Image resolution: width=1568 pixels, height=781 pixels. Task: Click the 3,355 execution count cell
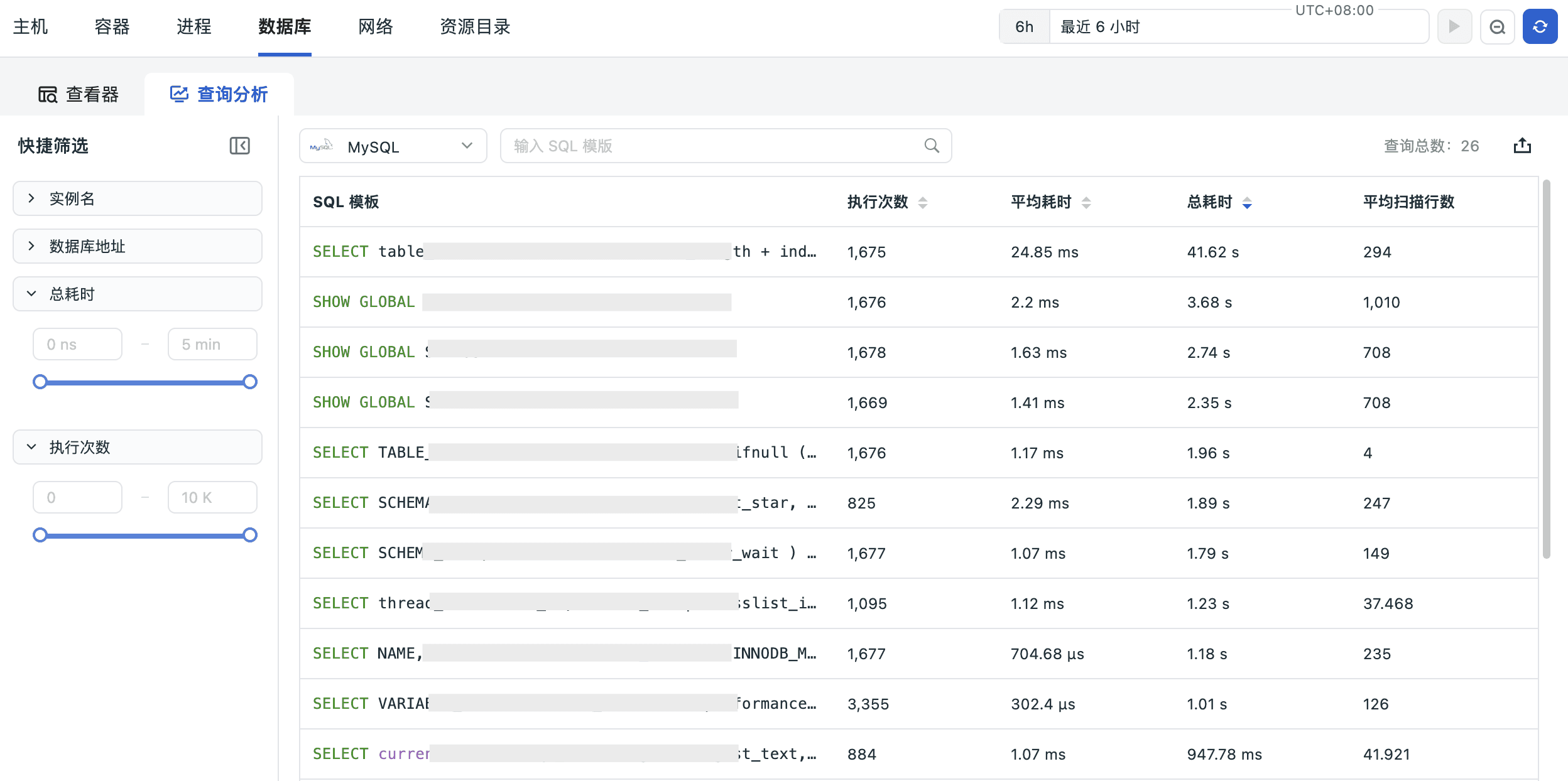point(868,704)
